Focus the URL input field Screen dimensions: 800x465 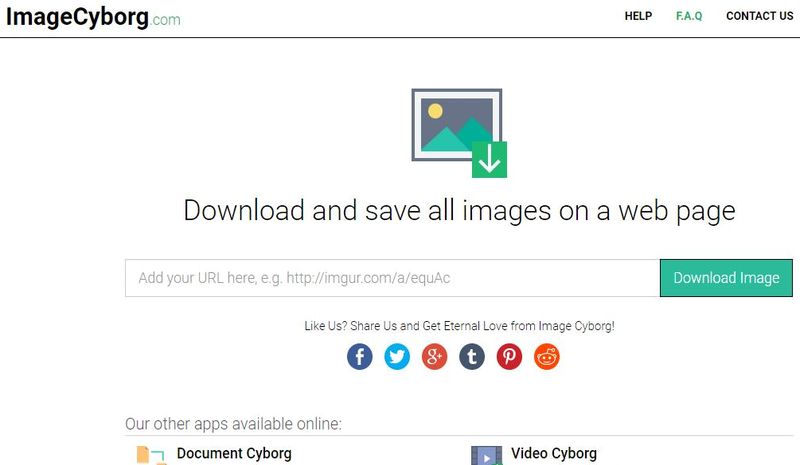pos(392,278)
